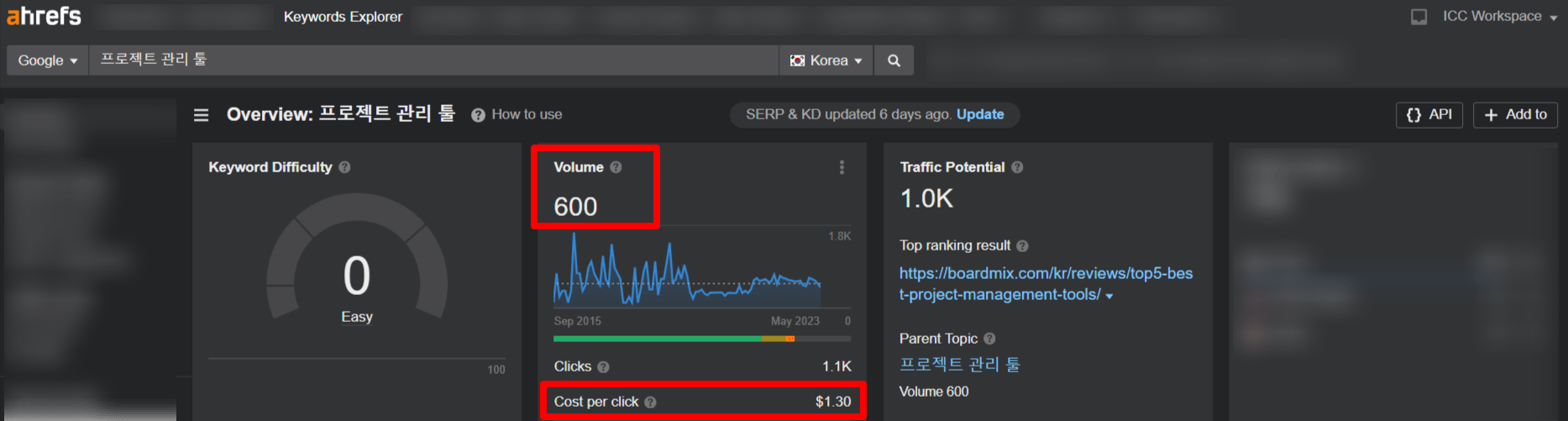Open the hamburger menu beside Overview
Viewport: 1568px width, 421px height.
click(x=201, y=115)
